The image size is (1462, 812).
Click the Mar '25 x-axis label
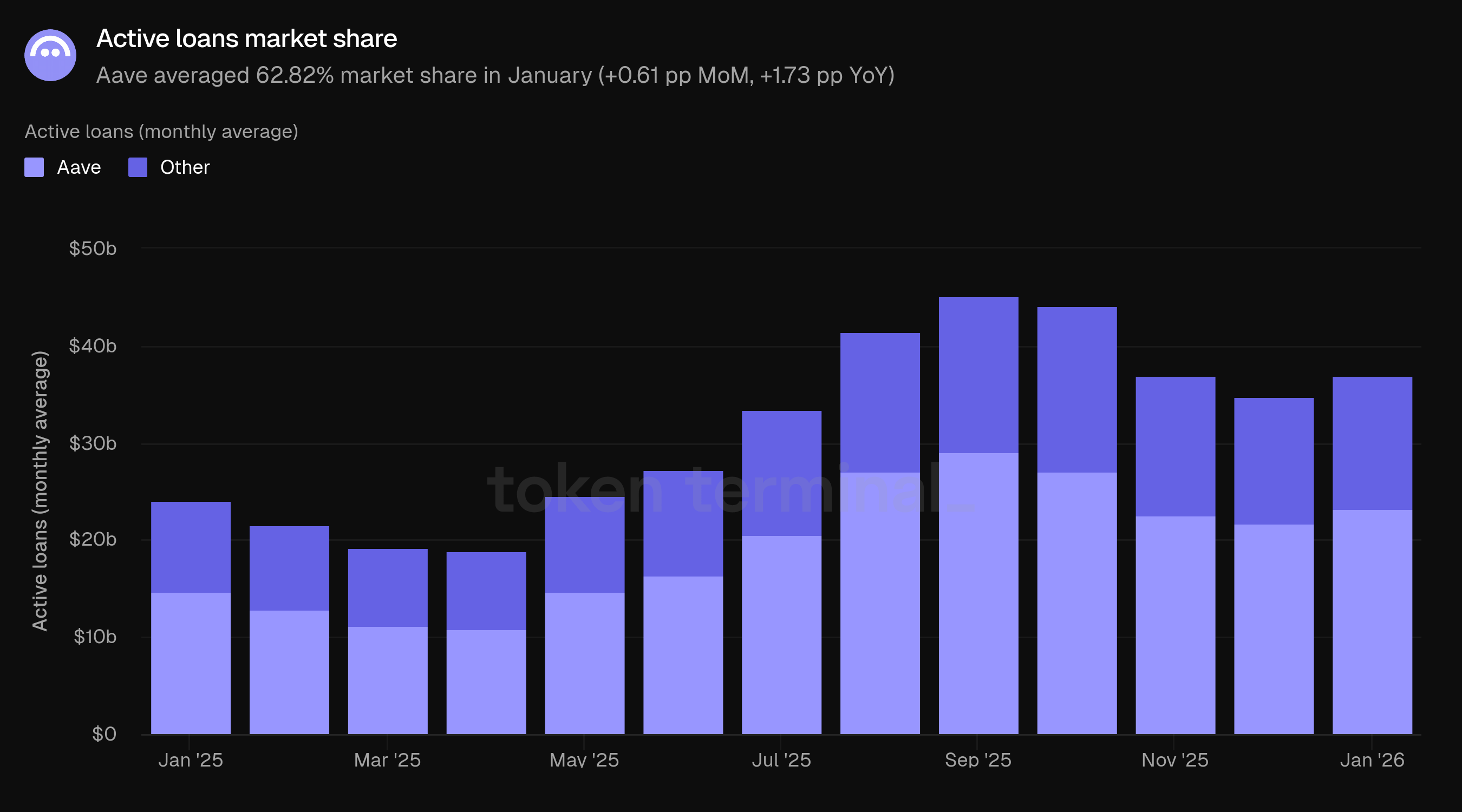387,760
